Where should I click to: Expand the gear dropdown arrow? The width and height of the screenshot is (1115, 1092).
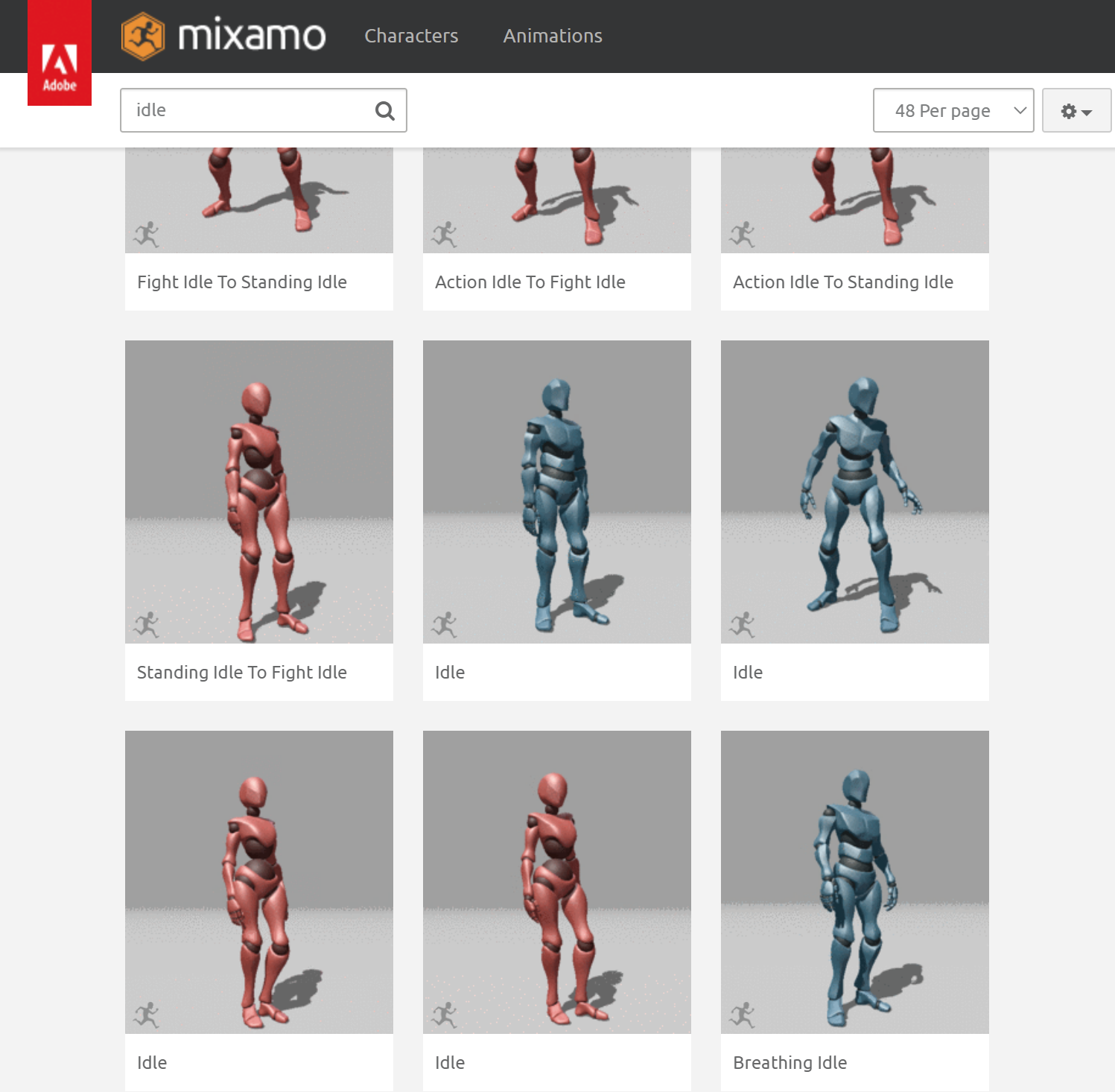click(1086, 112)
